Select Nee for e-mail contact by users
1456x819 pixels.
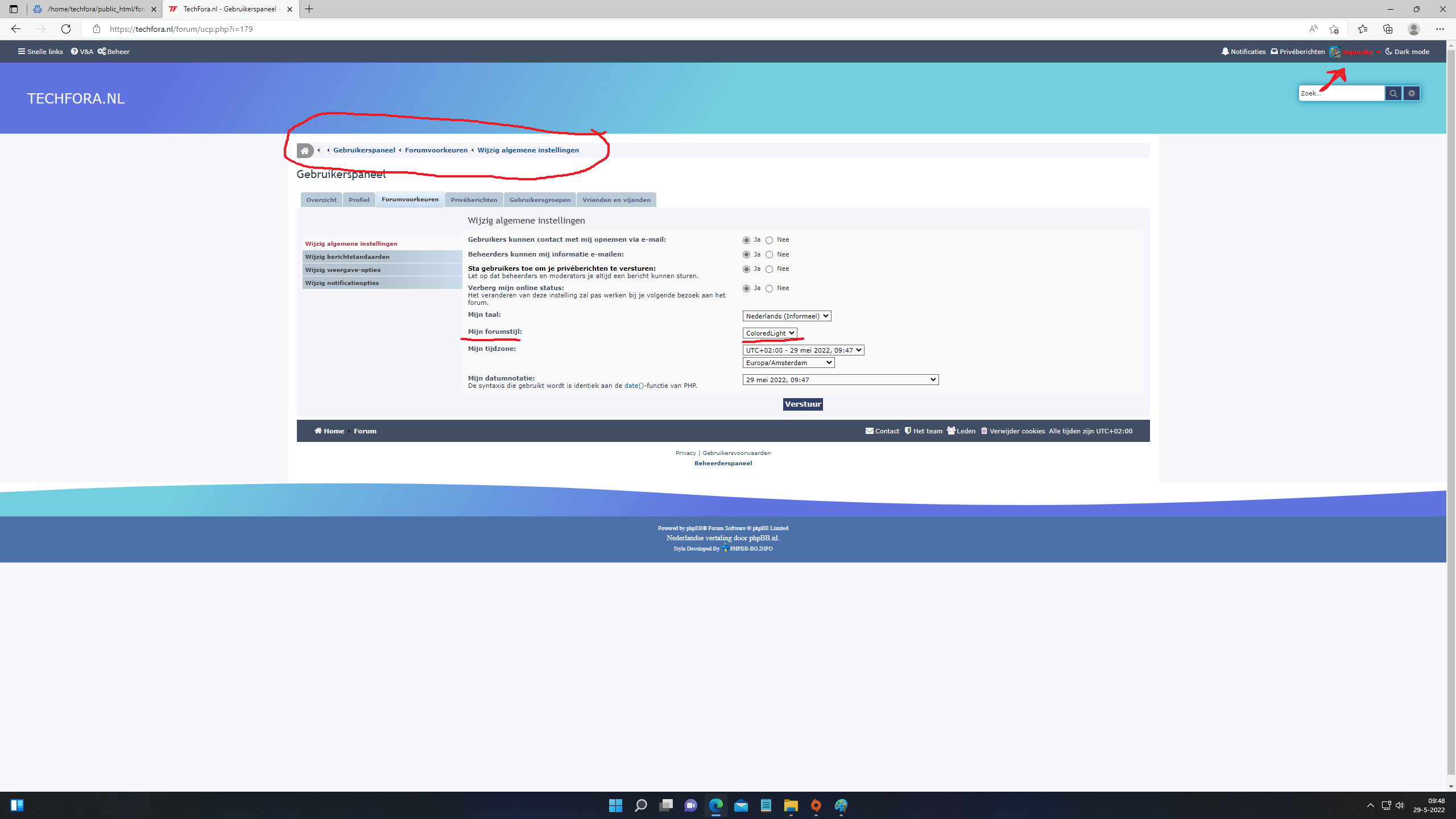[x=770, y=241]
